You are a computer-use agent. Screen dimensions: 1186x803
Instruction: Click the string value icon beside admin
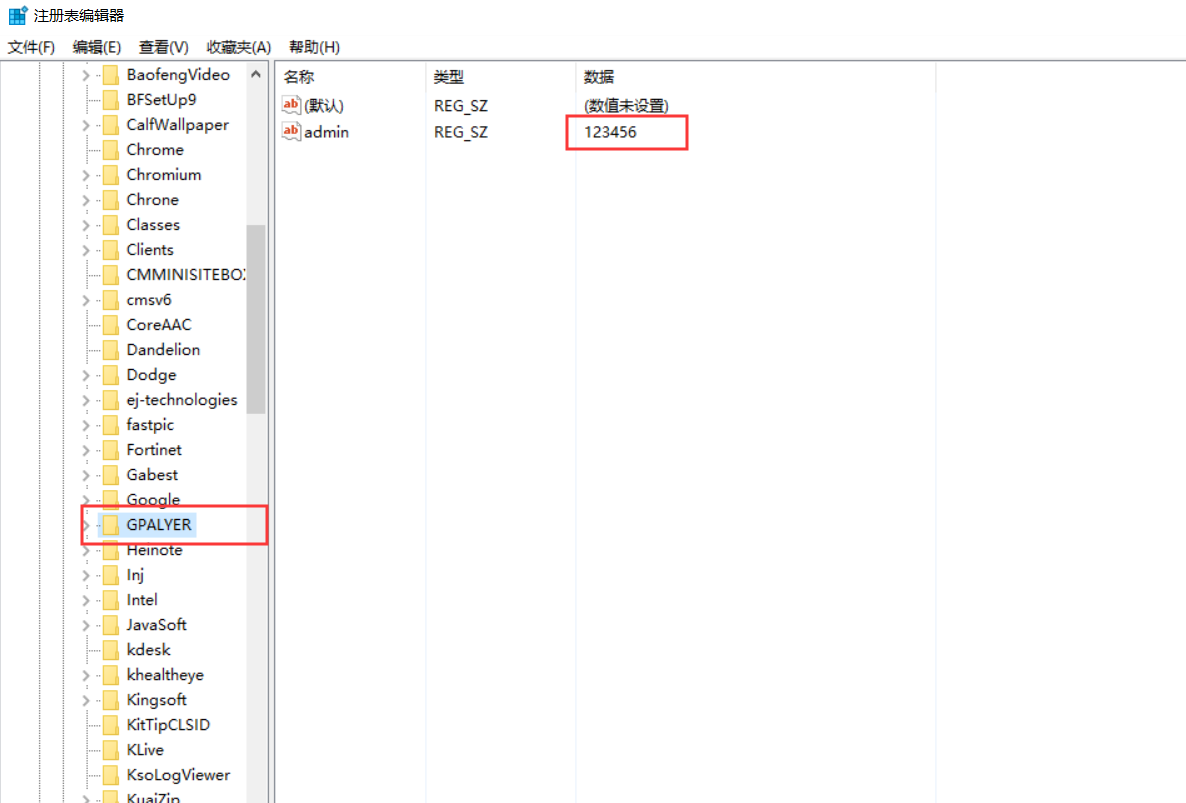click(291, 132)
